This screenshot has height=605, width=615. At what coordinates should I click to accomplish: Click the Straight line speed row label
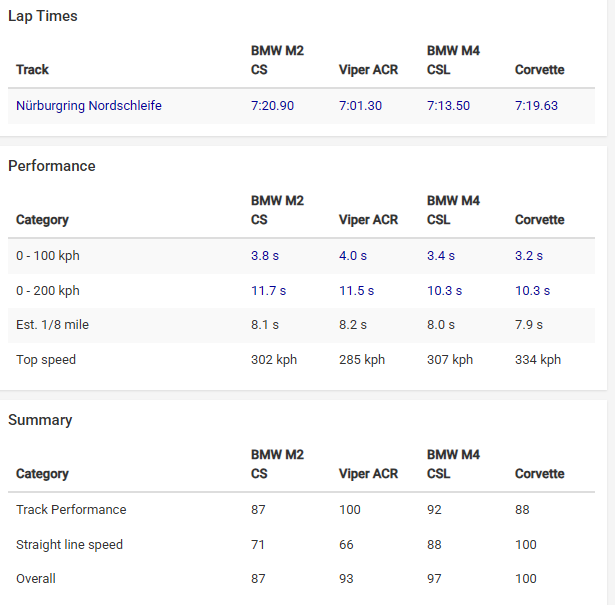(x=69, y=545)
